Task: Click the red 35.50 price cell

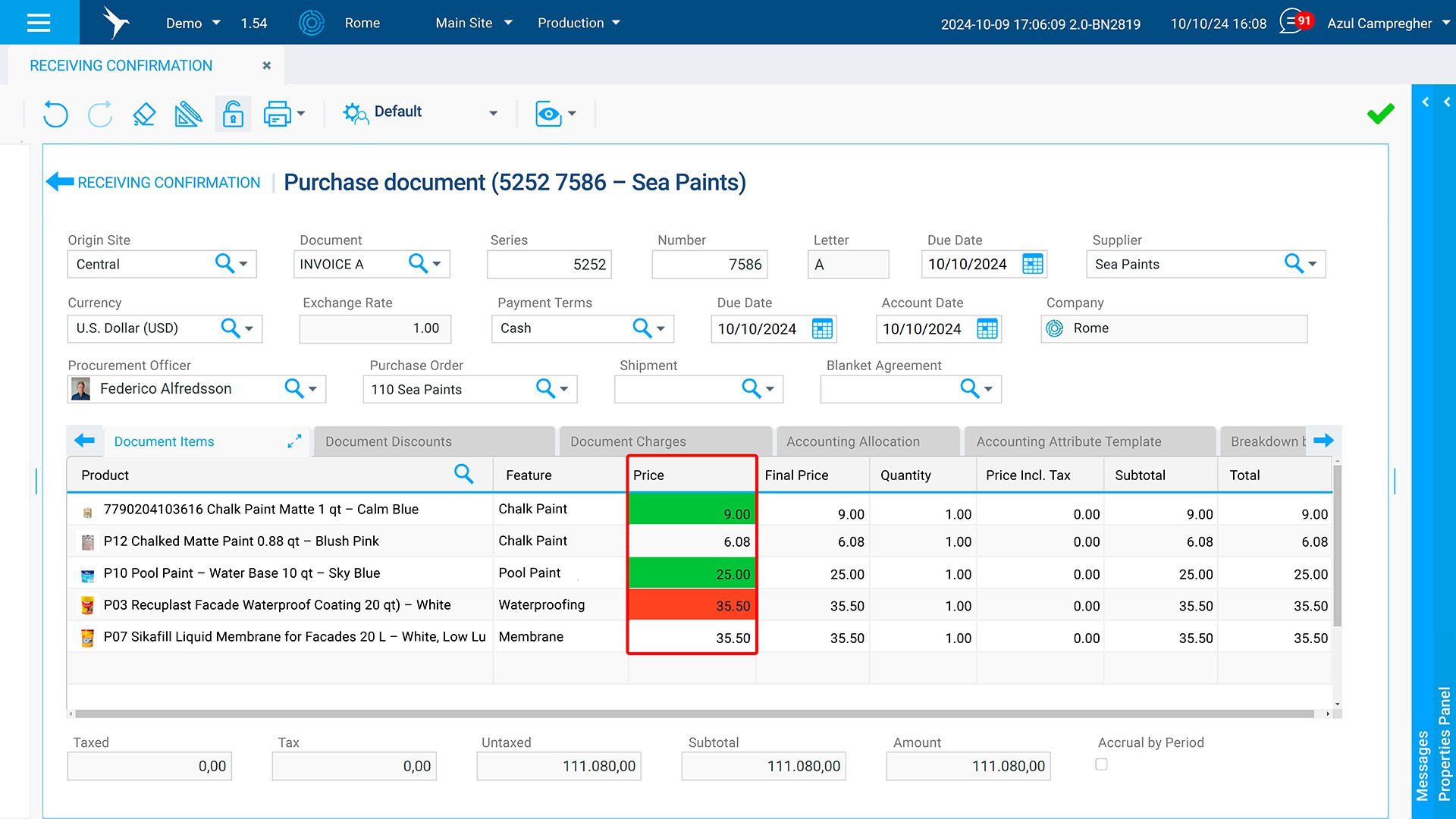Action: coord(692,606)
